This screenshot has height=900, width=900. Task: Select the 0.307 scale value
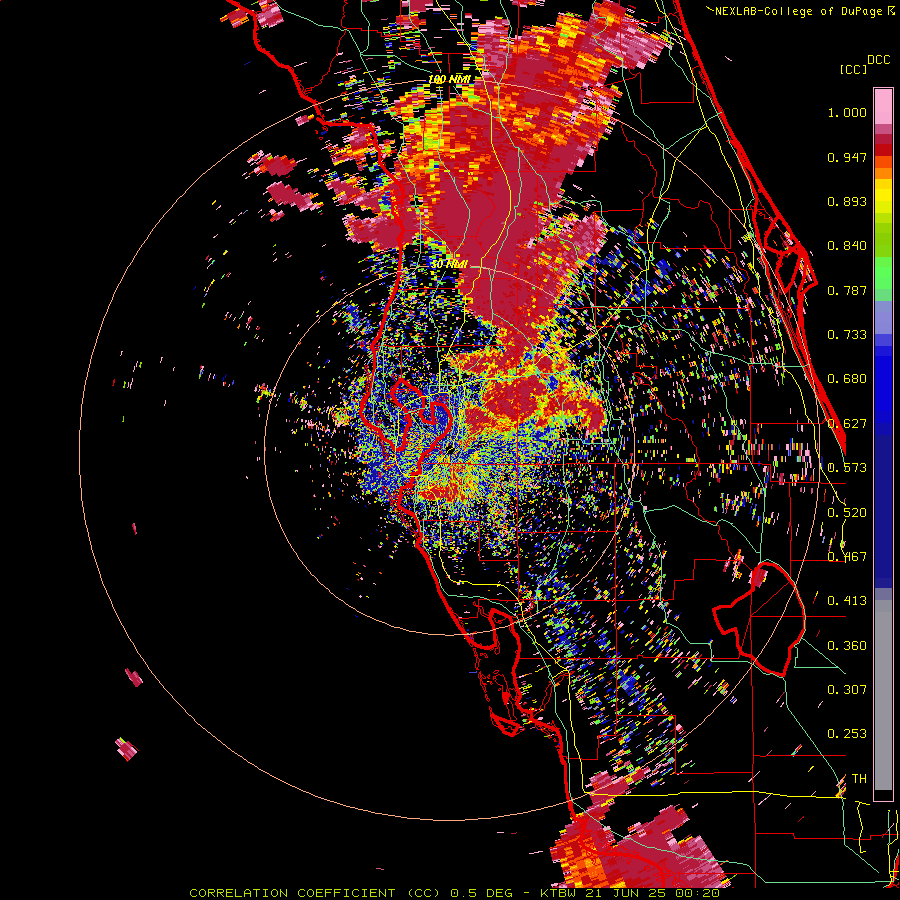coord(847,690)
